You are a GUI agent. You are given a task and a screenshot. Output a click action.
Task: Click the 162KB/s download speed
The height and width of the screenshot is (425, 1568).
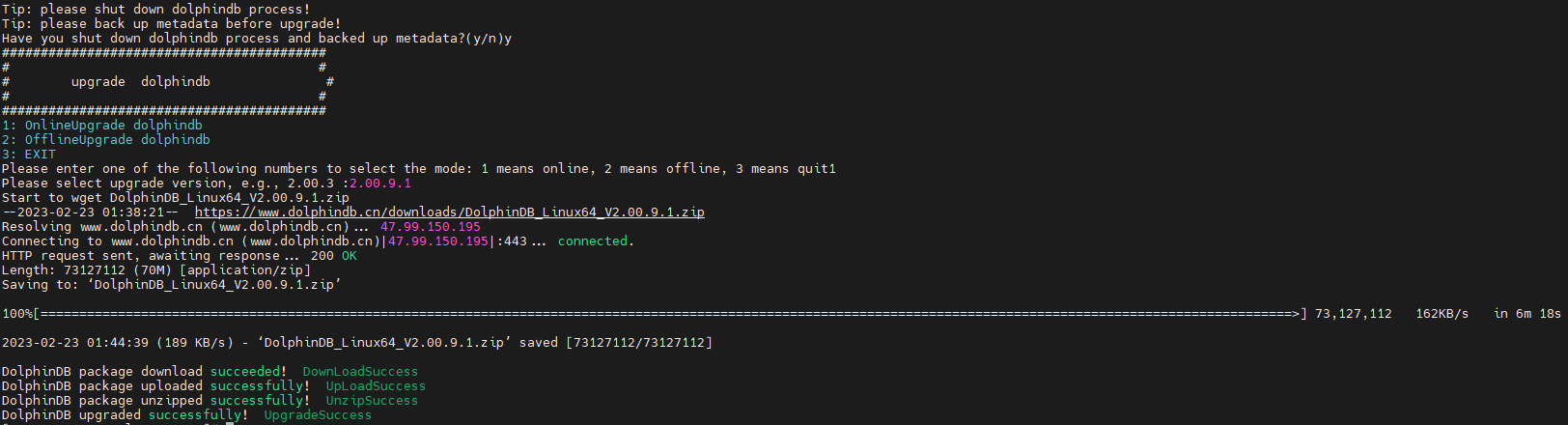1442,314
